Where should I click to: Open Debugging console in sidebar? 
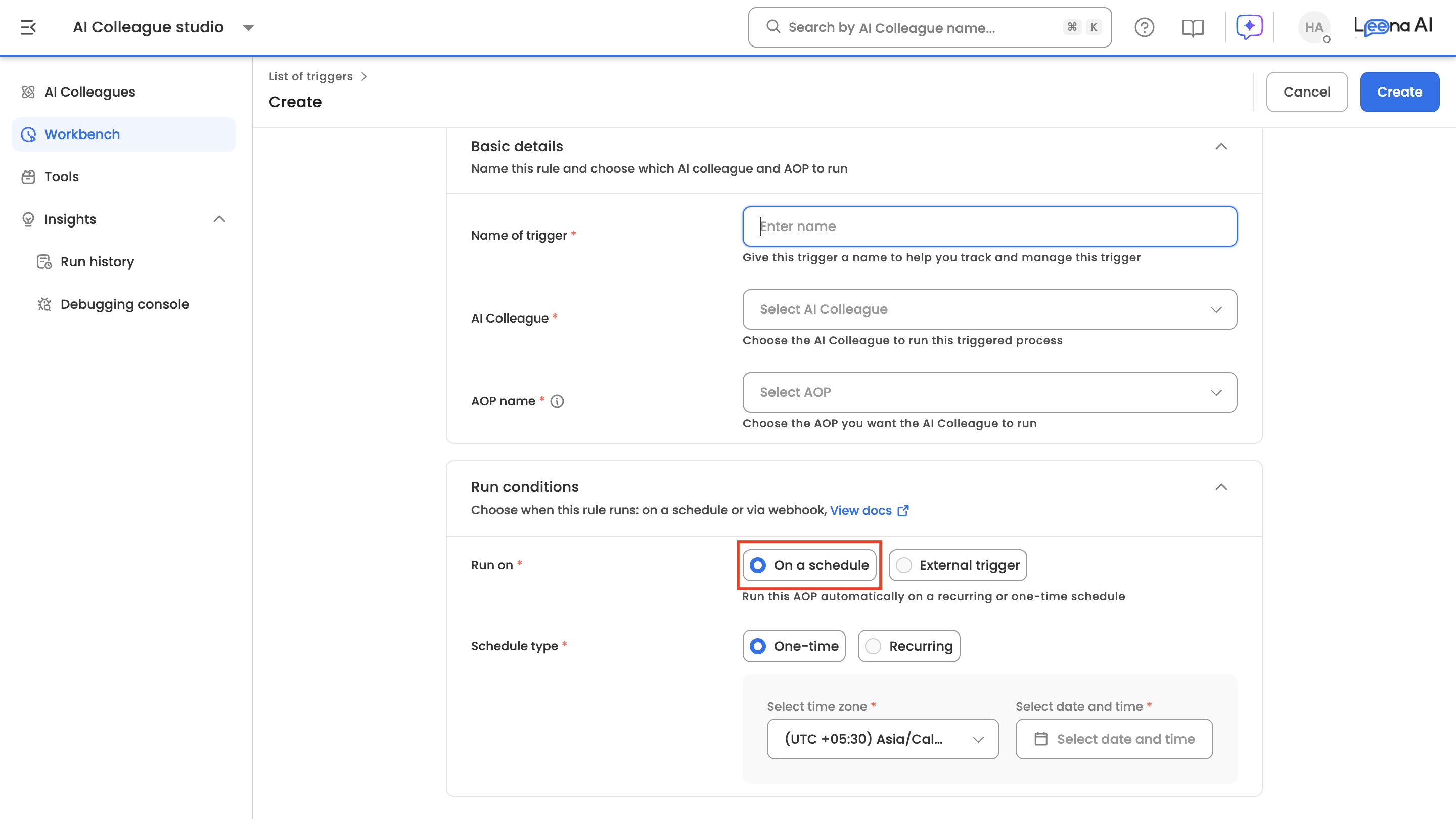pos(124,304)
